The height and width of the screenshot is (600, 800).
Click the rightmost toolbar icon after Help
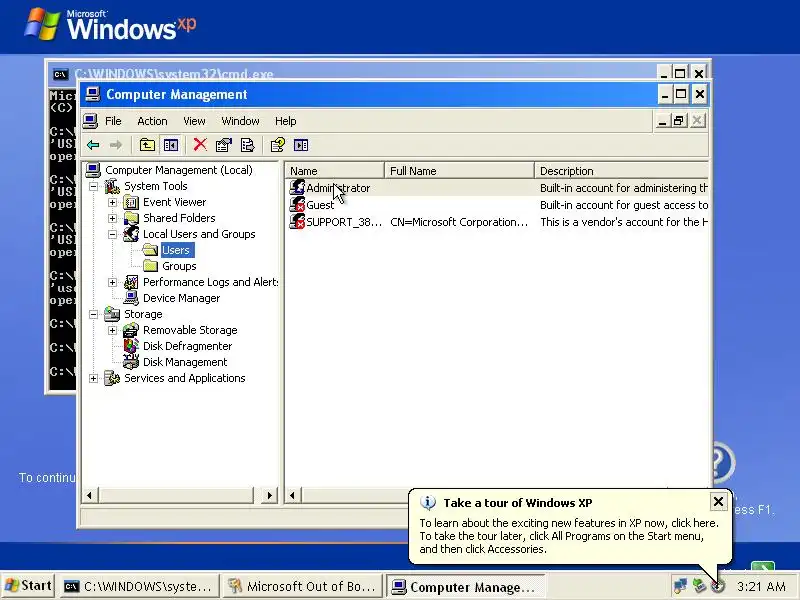tap(301, 145)
